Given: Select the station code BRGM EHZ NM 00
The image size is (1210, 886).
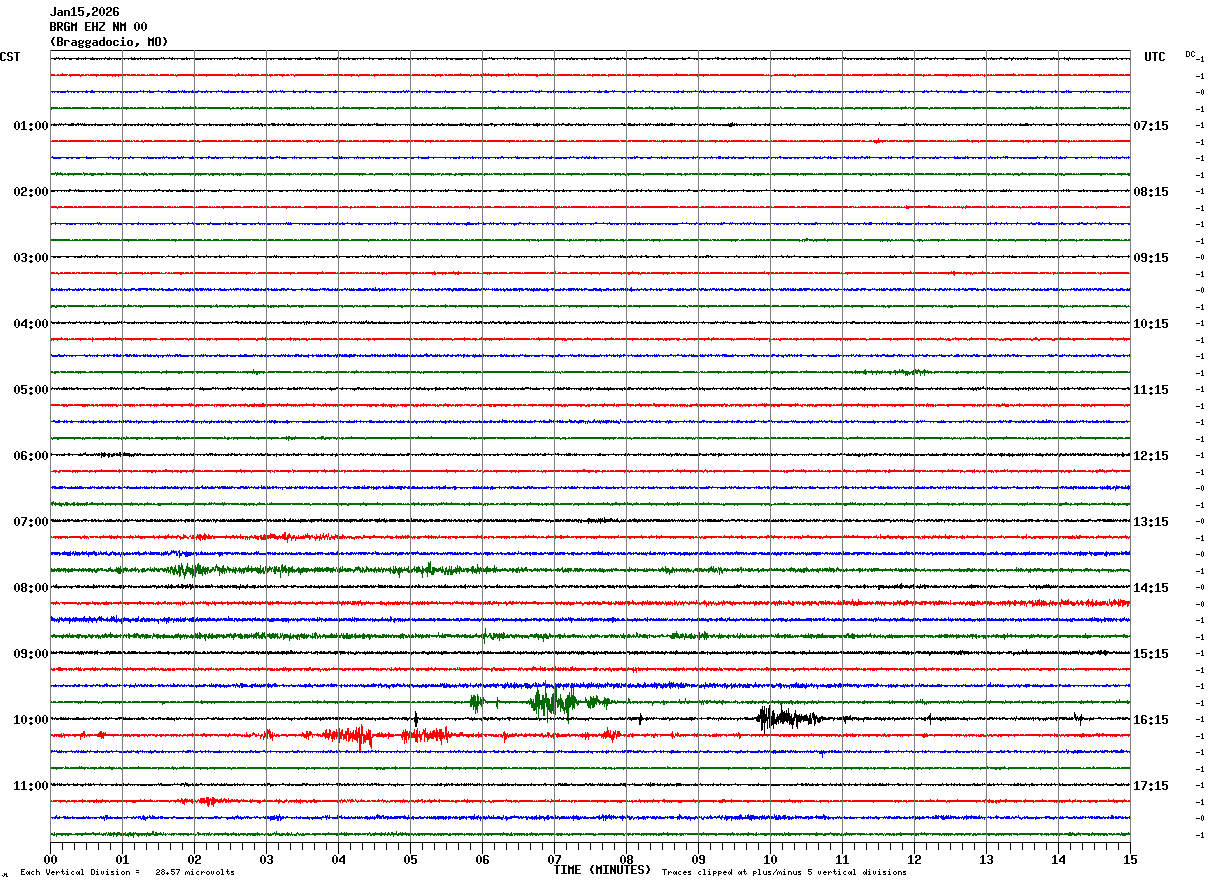Looking at the screenshot, I should coord(98,27).
